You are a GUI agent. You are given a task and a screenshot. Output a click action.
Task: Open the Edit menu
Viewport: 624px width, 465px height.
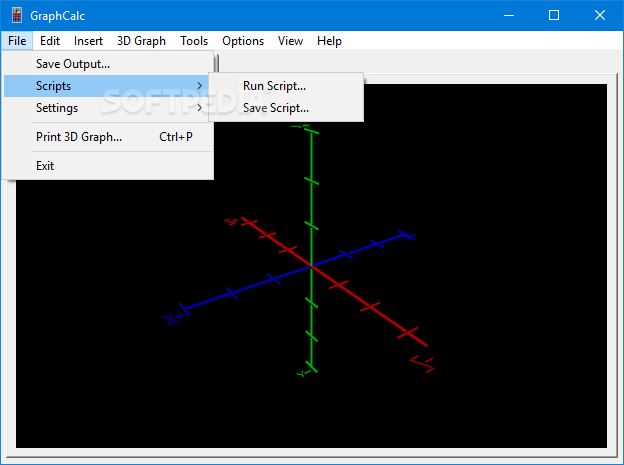(50, 41)
